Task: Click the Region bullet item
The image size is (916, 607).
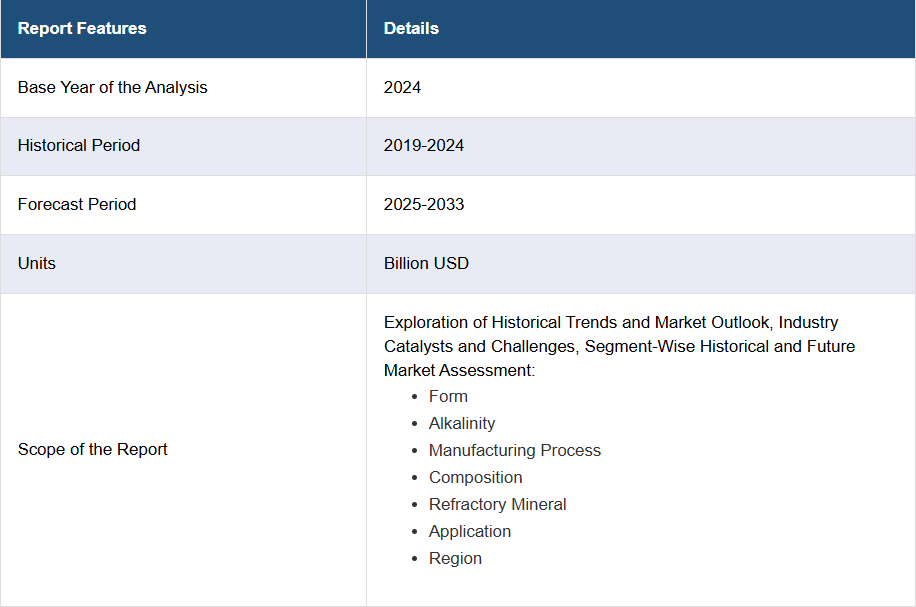Action: click(455, 558)
